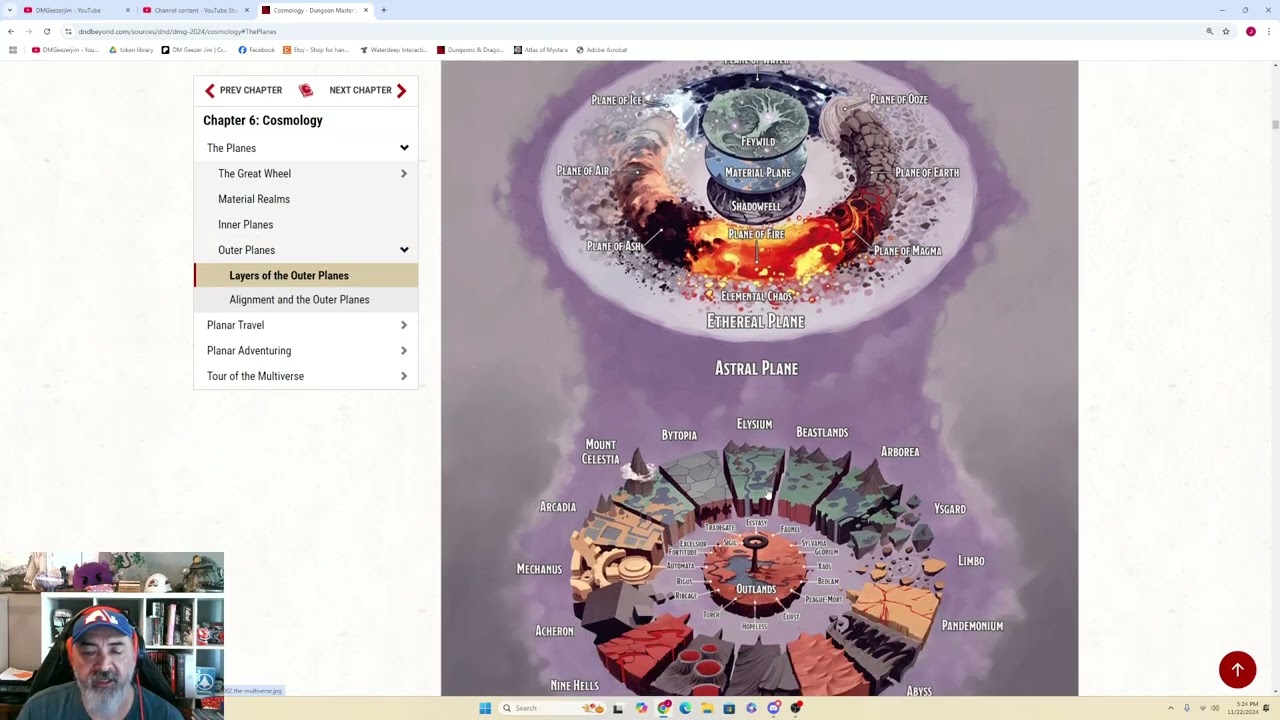
Task: Go to the previous chapter arrow
Action: [210, 91]
